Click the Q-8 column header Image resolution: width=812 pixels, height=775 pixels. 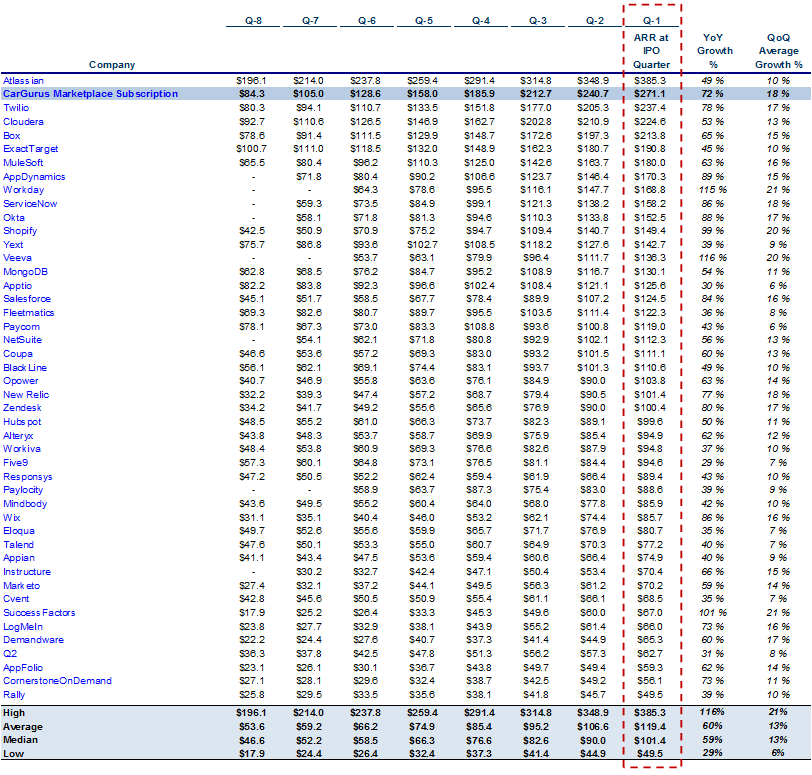click(253, 21)
